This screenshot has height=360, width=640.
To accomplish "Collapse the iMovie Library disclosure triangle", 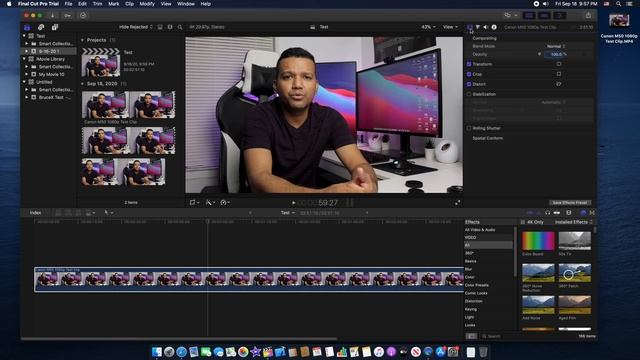I will coord(24,59).
